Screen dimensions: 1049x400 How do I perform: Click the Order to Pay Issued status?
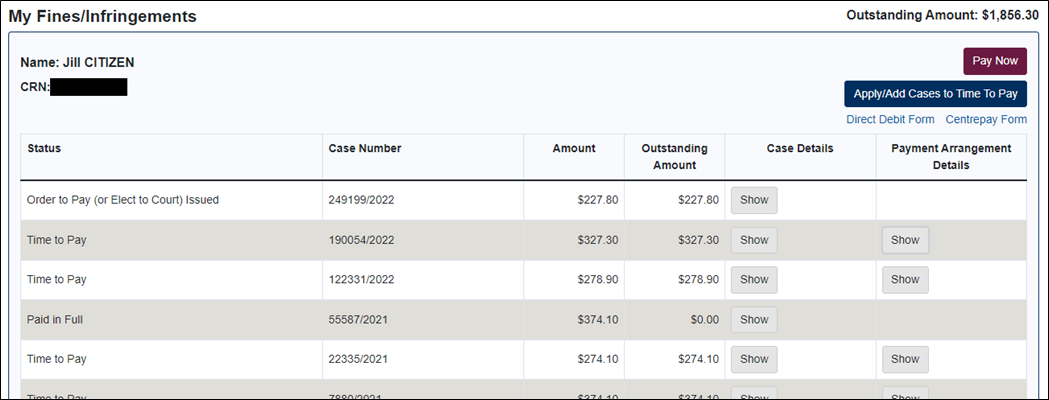pyautogui.click(x=123, y=200)
